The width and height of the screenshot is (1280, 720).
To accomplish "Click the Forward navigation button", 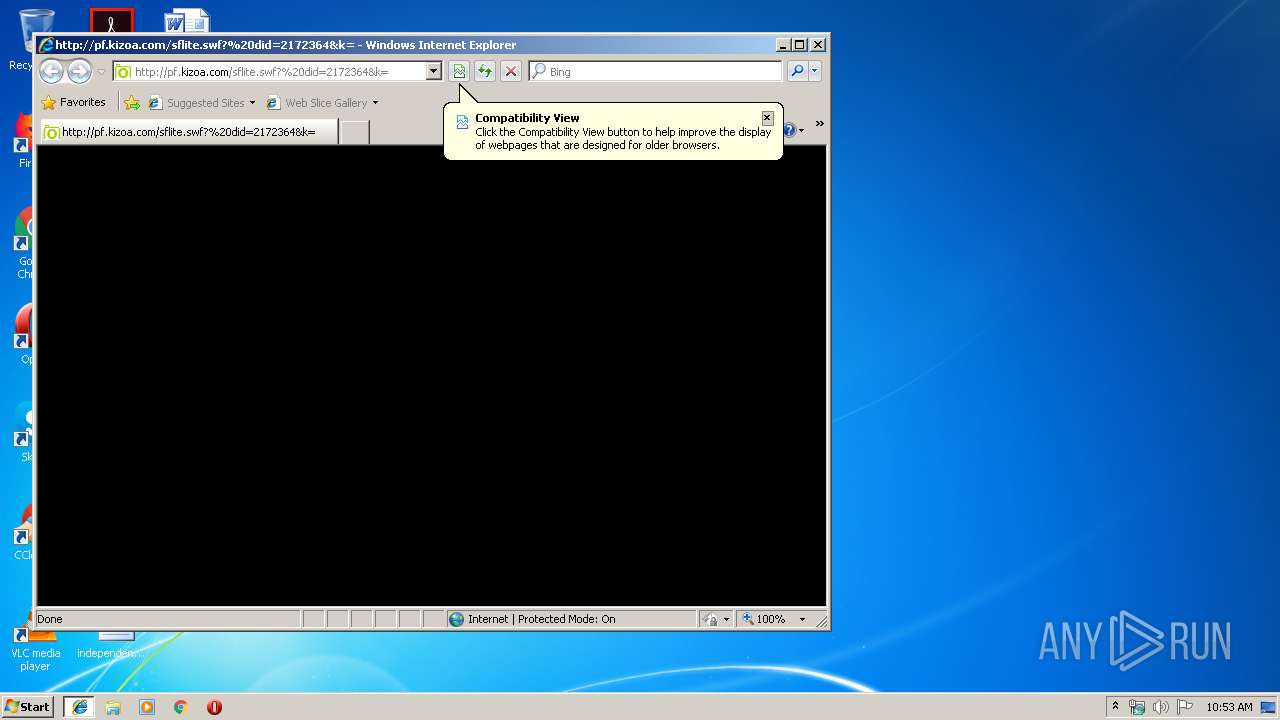I will [79, 71].
